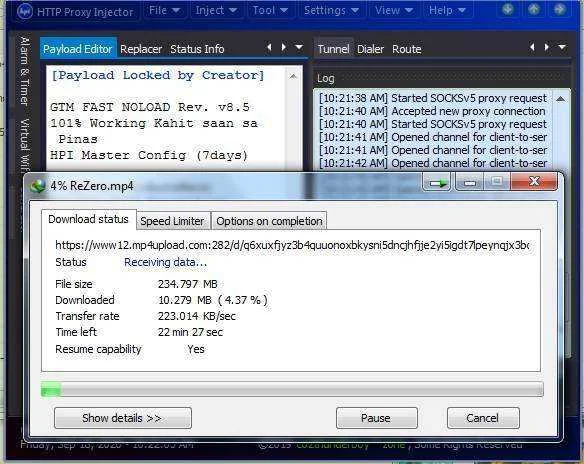
Task: Select the Options on completion tab
Action: (x=269, y=221)
